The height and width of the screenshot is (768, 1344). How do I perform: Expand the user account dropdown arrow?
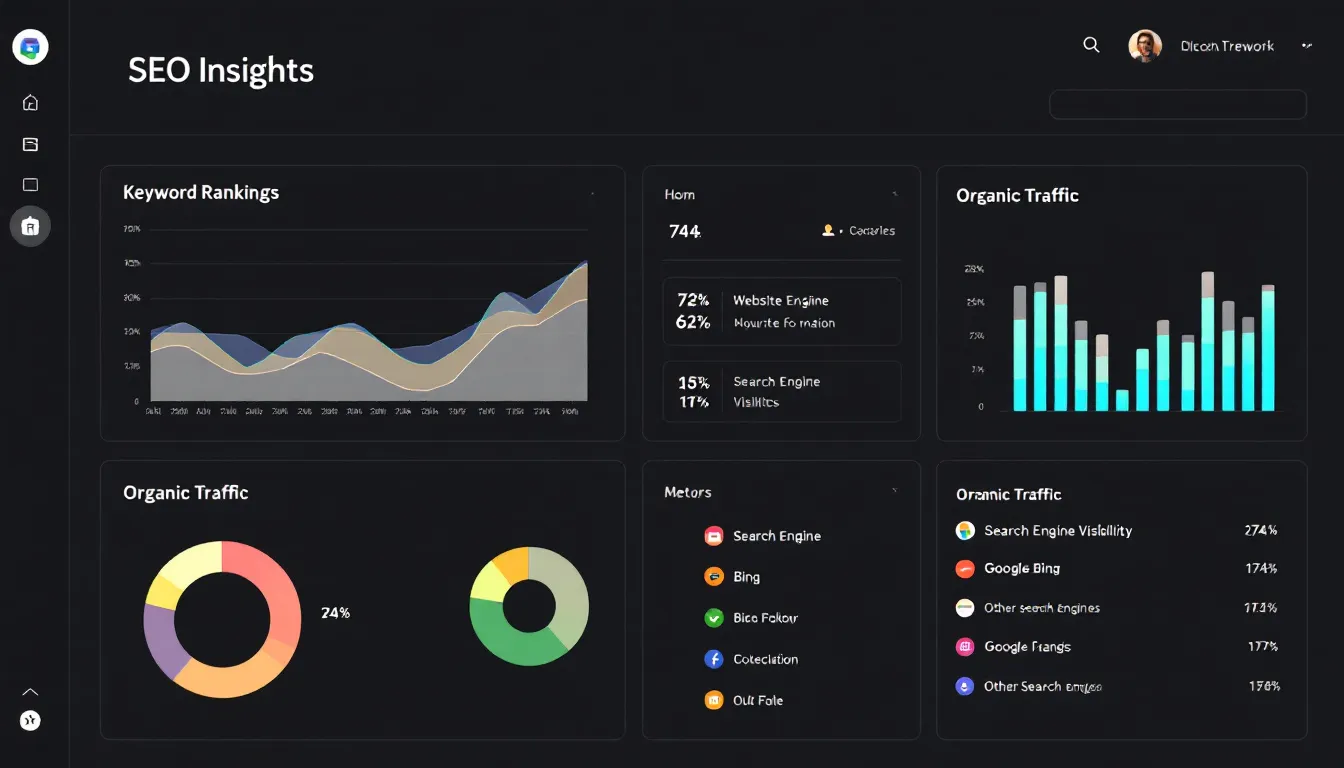1306,46
